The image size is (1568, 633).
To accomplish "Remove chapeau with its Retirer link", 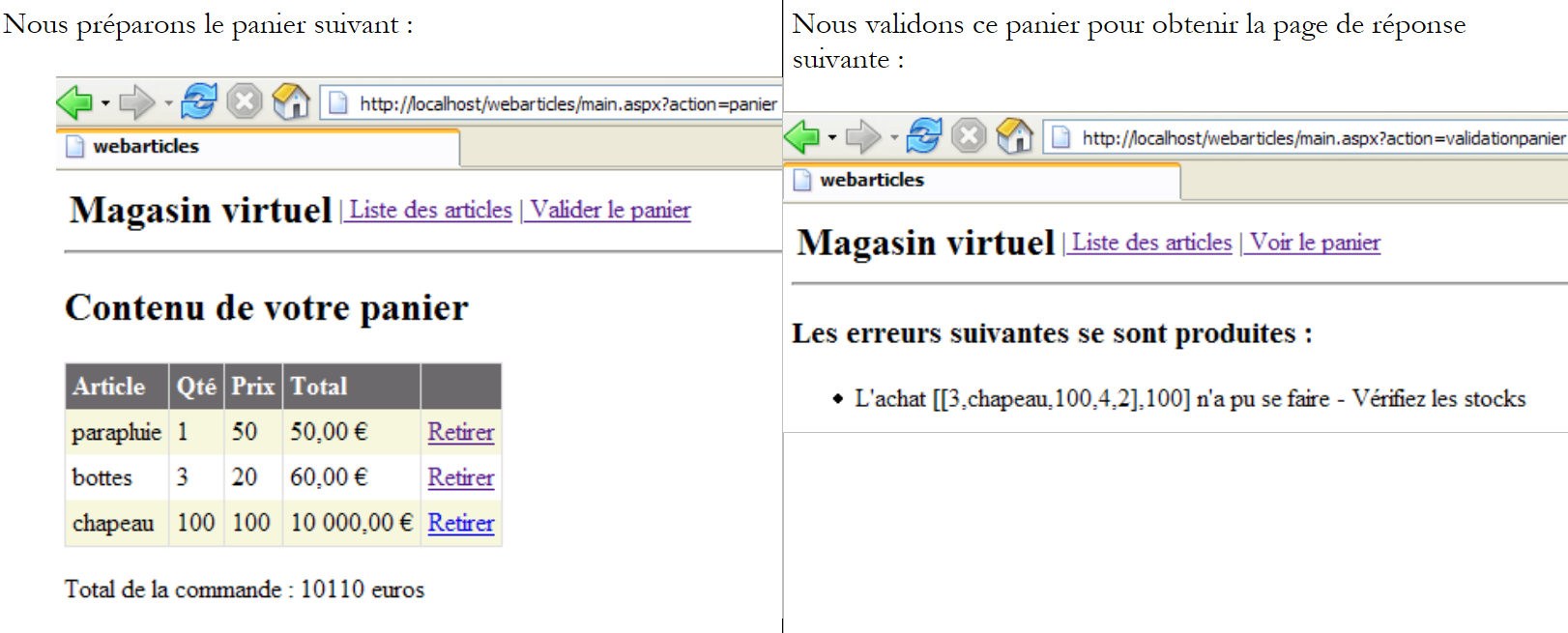I will pyautogui.click(x=460, y=523).
